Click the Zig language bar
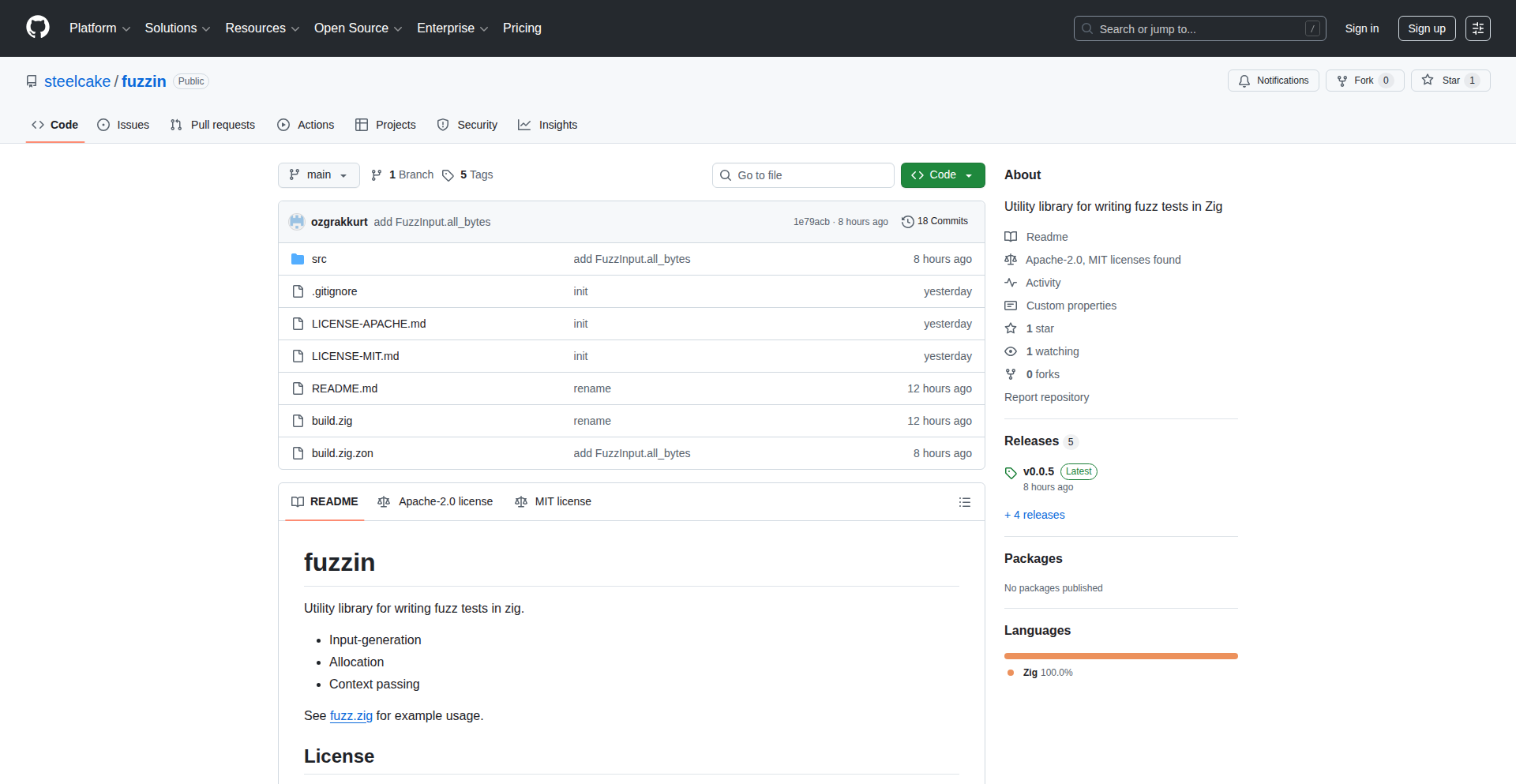 (1120, 656)
